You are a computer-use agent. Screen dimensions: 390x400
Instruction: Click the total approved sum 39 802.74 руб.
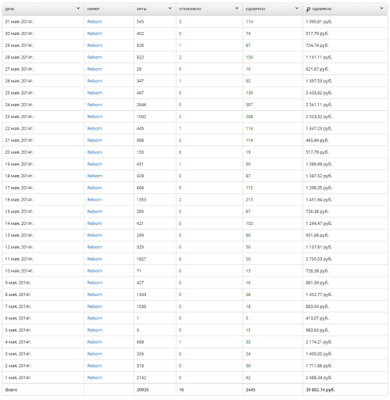[x=320, y=390]
